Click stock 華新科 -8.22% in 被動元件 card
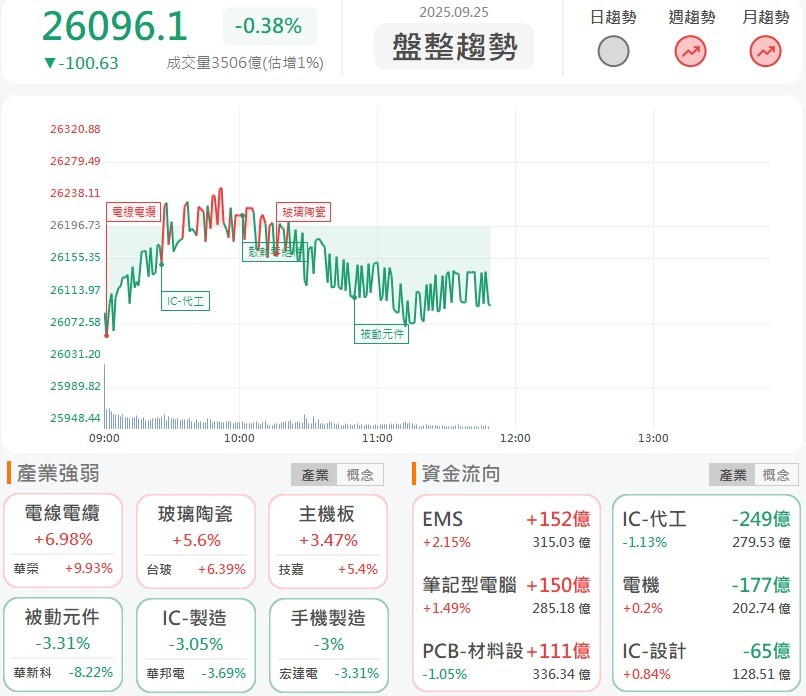 click(63, 672)
